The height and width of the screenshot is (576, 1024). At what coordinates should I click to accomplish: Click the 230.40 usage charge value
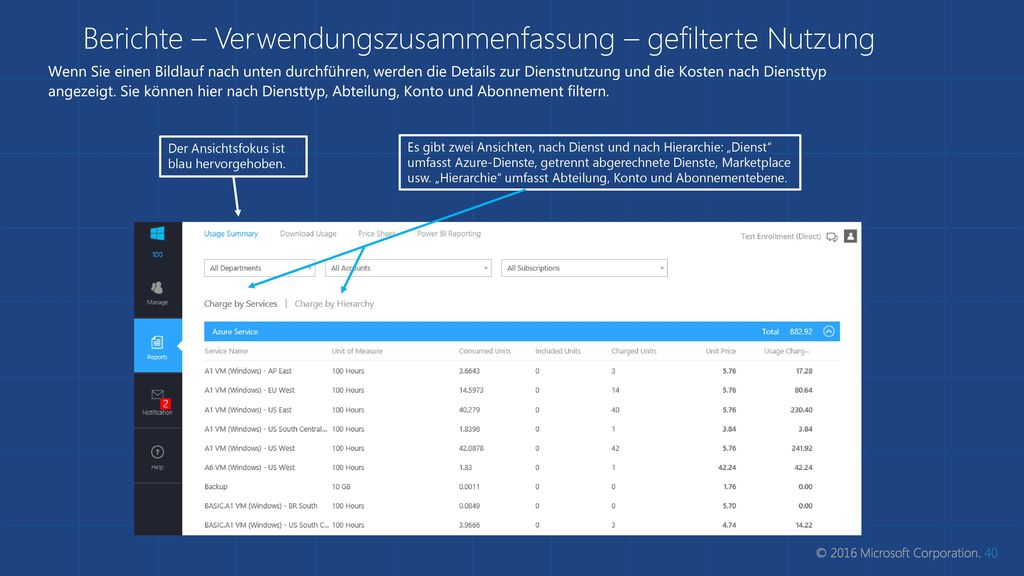801,410
